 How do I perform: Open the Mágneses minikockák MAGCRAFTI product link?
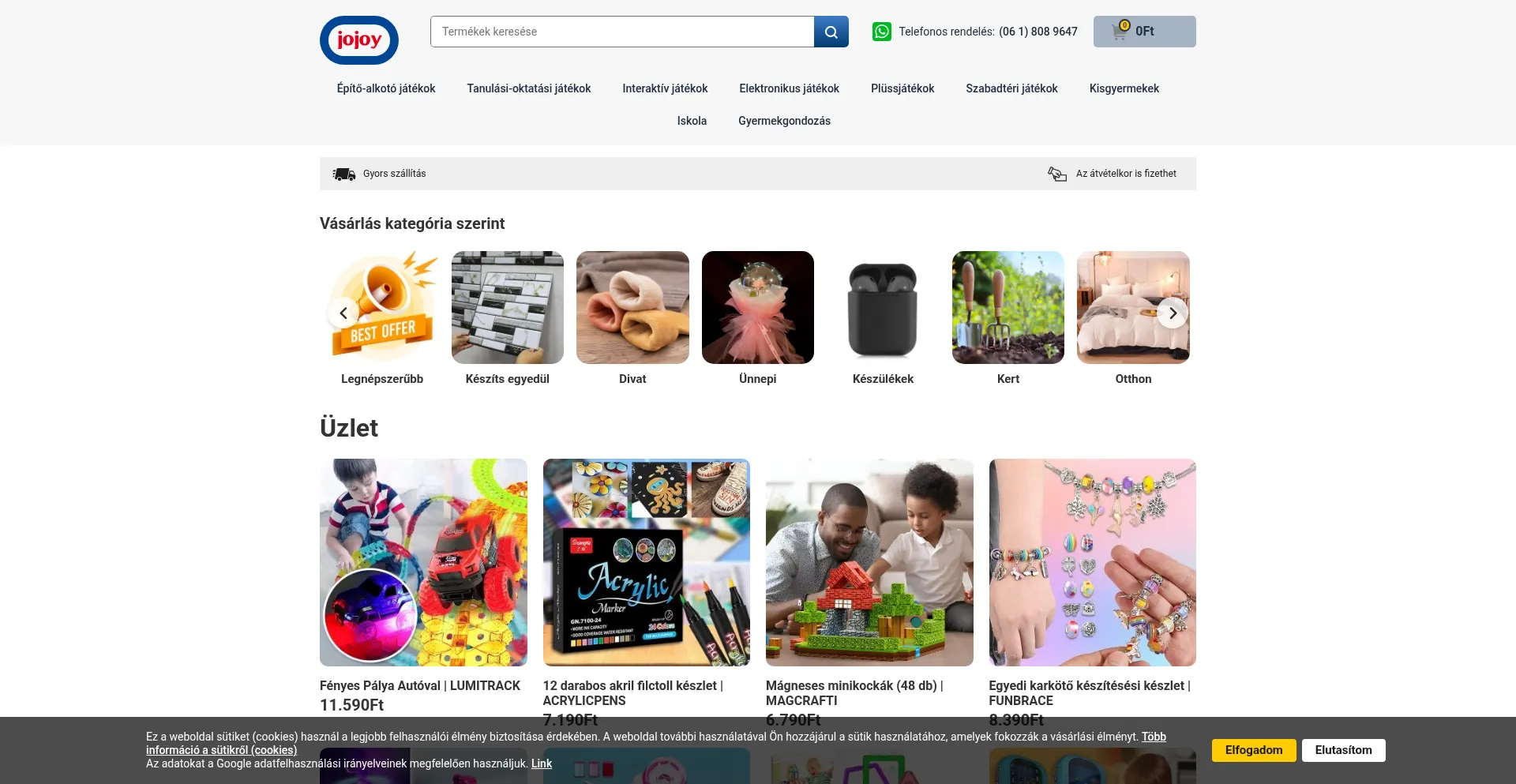[x=854, y=693]
